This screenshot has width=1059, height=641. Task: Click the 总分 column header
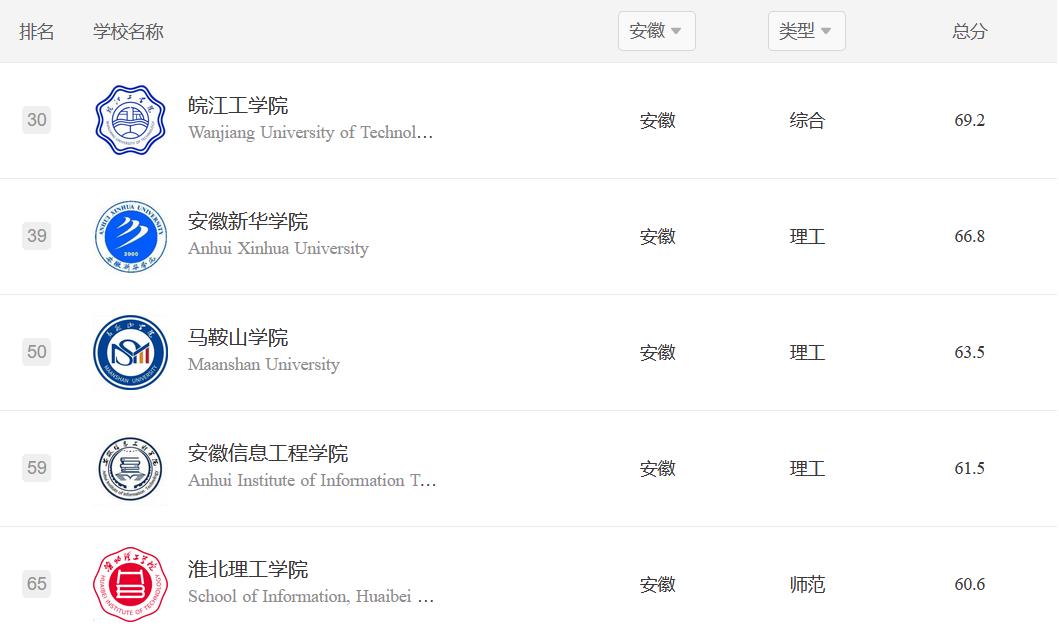[x=969, y=31]
